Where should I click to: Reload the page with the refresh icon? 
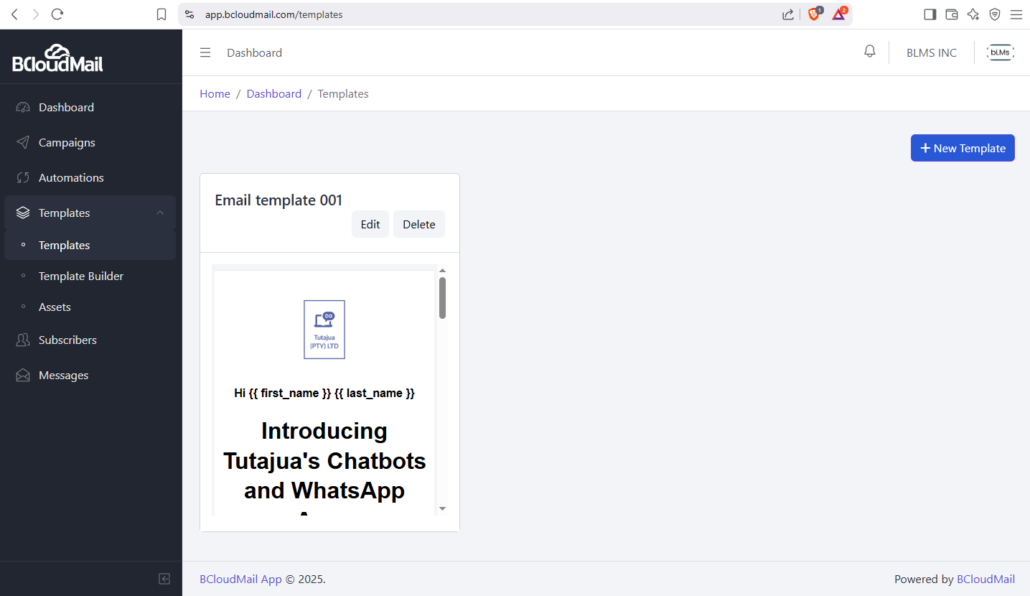(x=57, y=14)
